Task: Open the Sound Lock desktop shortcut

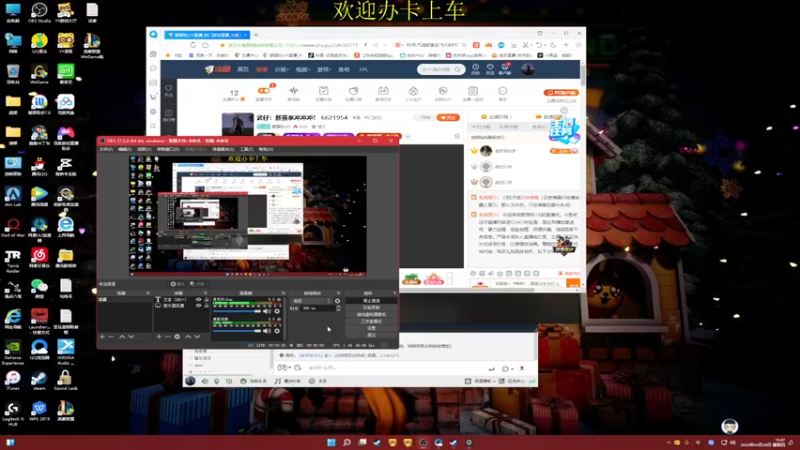Action: click(x=66, y=380)
